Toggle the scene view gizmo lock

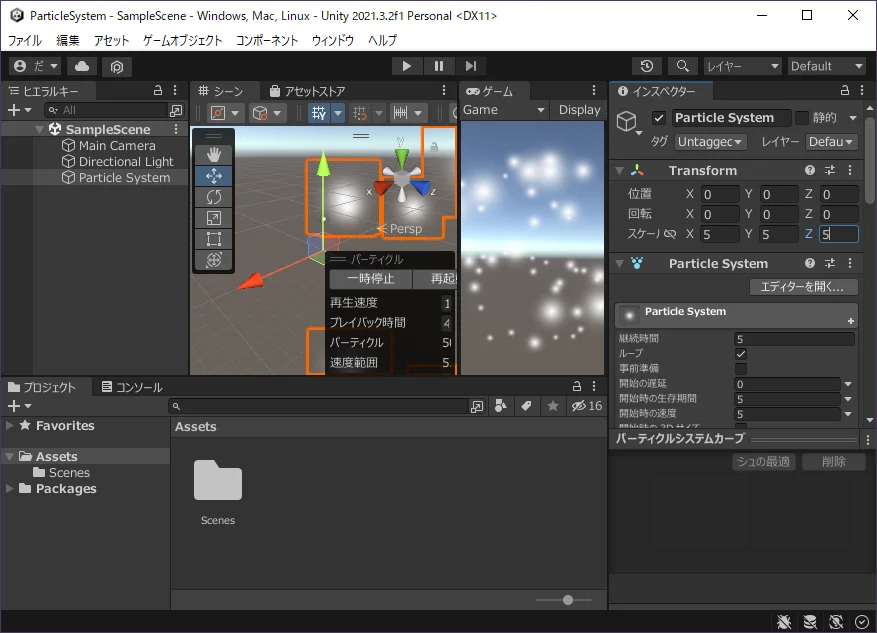click(434, 147)
